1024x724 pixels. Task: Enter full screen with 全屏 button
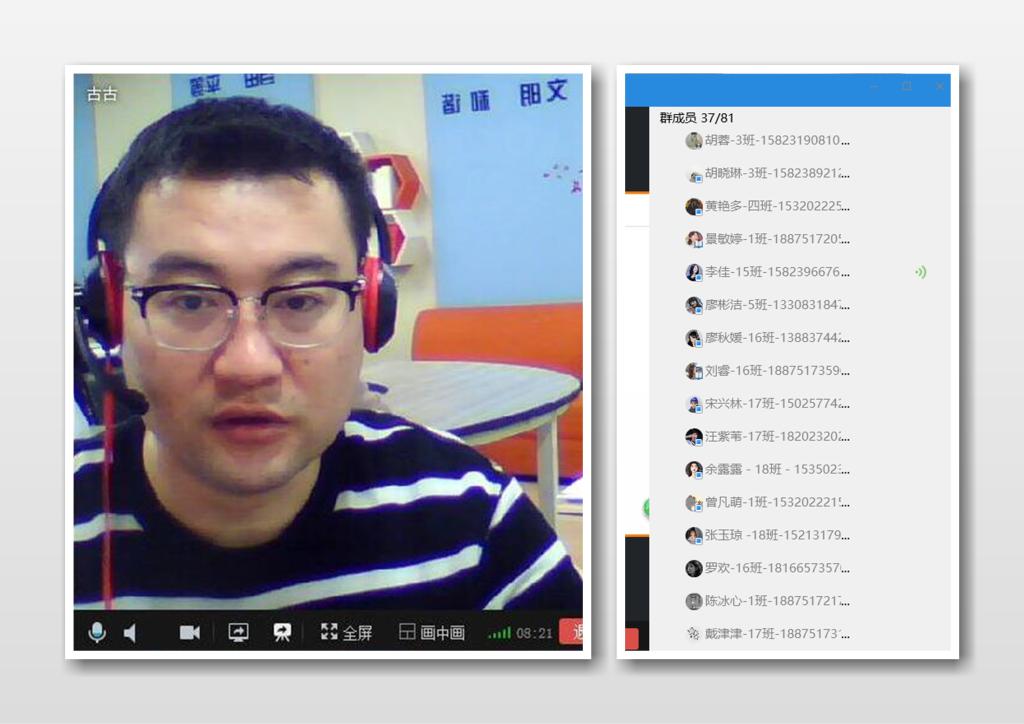click(346, 633)
